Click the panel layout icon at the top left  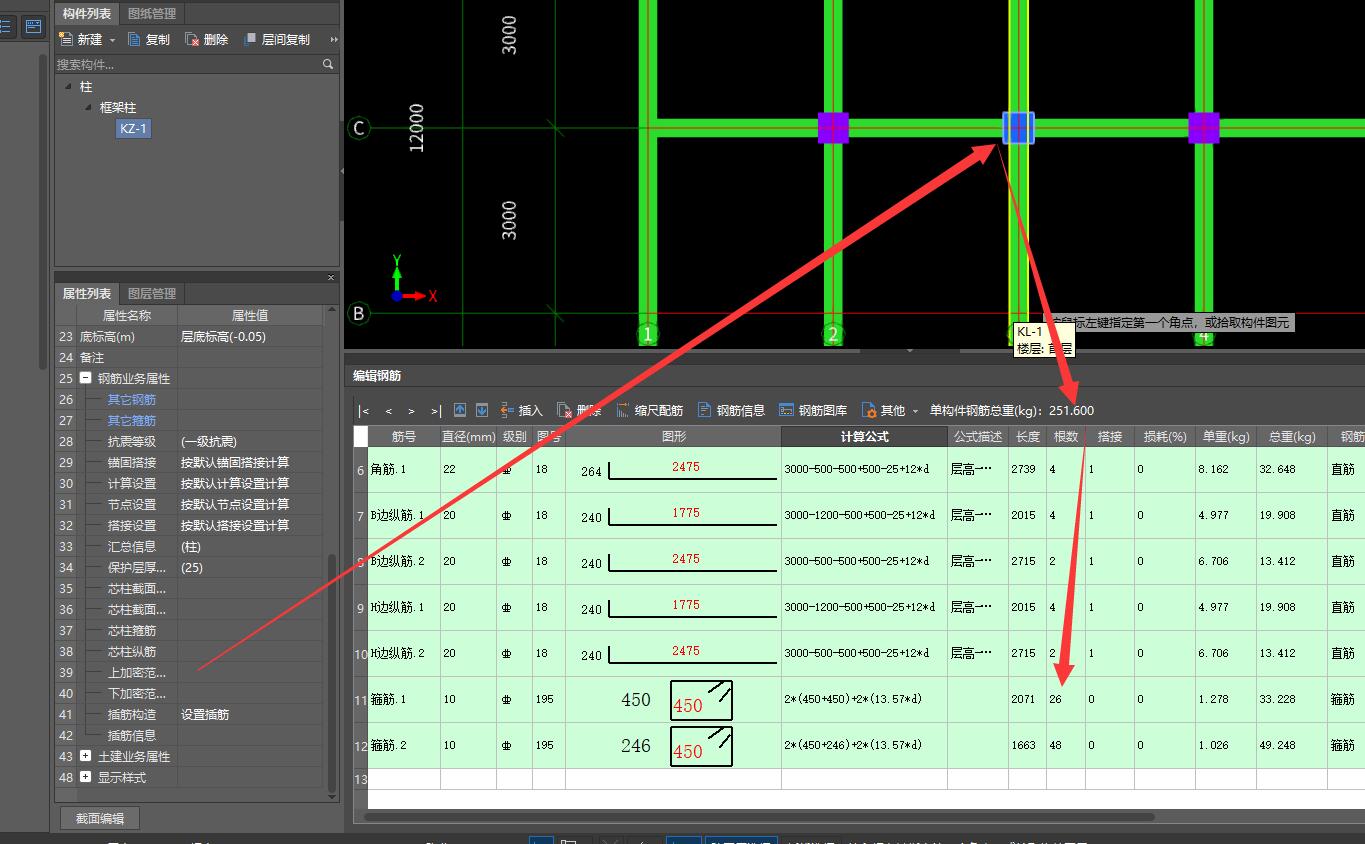coord(33,26)
